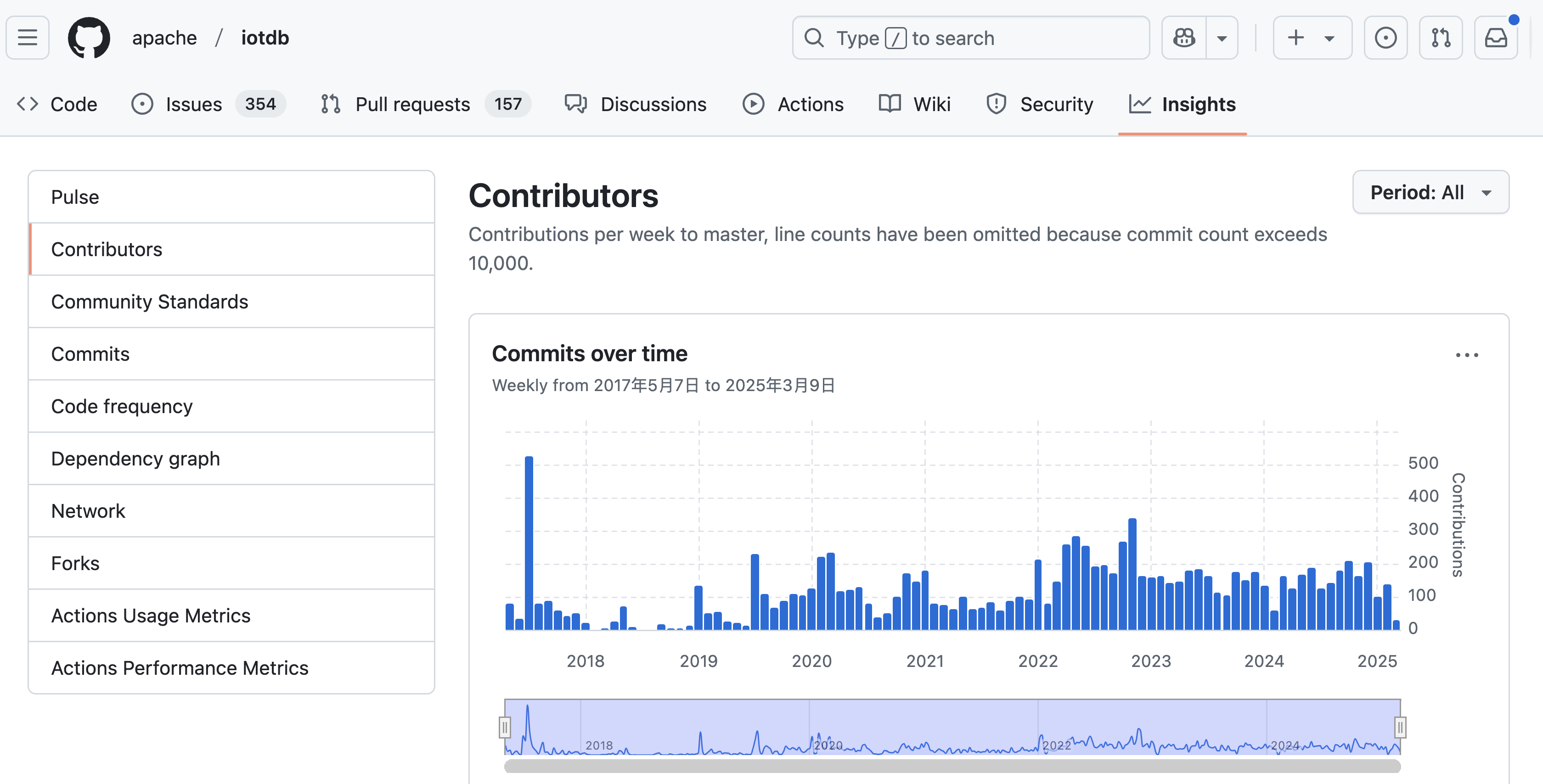The image size is (1543, 784).
Task: Open the chart three-dots options menu
Action: coord(1466,355)
